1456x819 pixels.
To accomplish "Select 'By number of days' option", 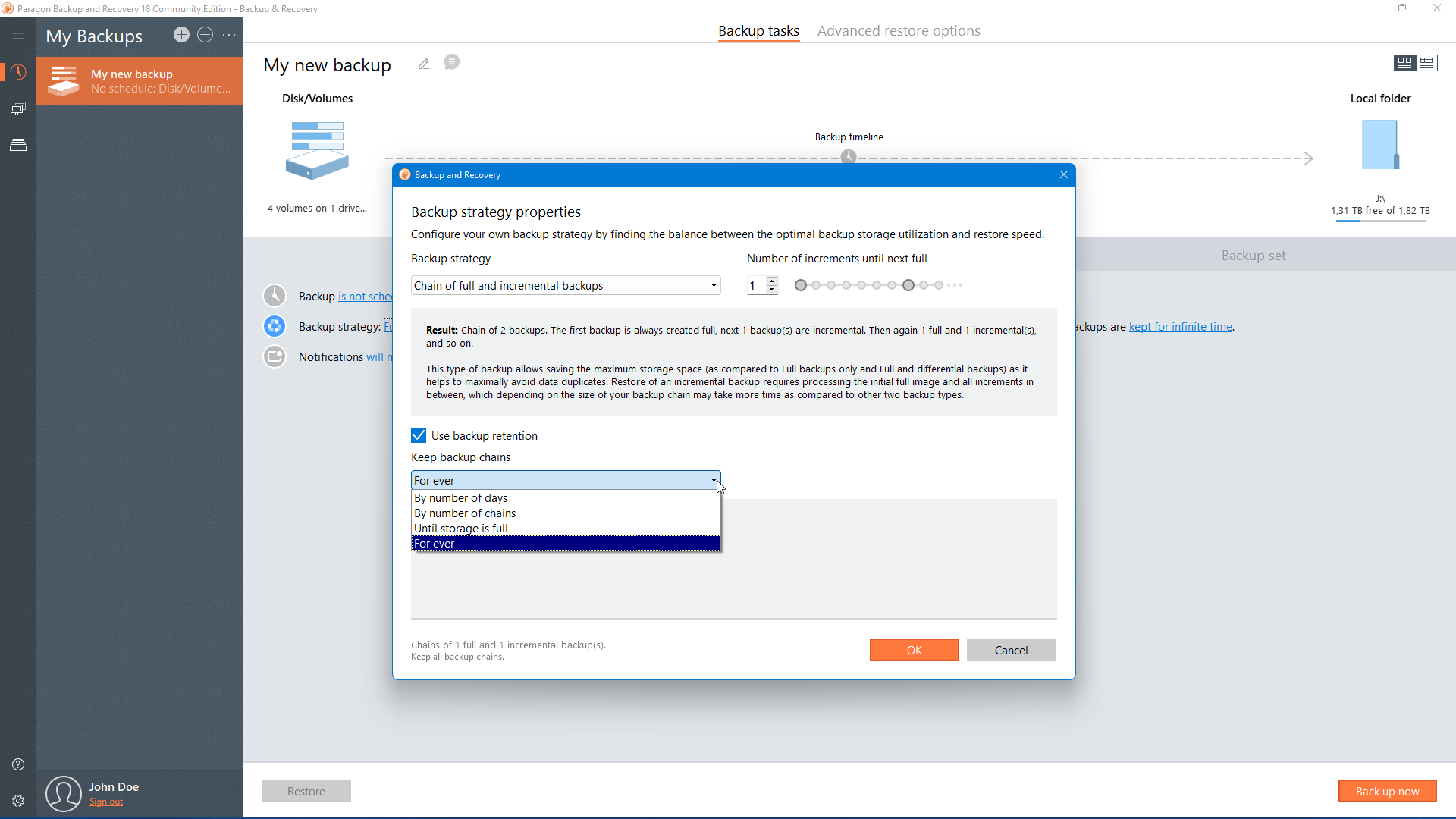I will (x=460, y=498).
